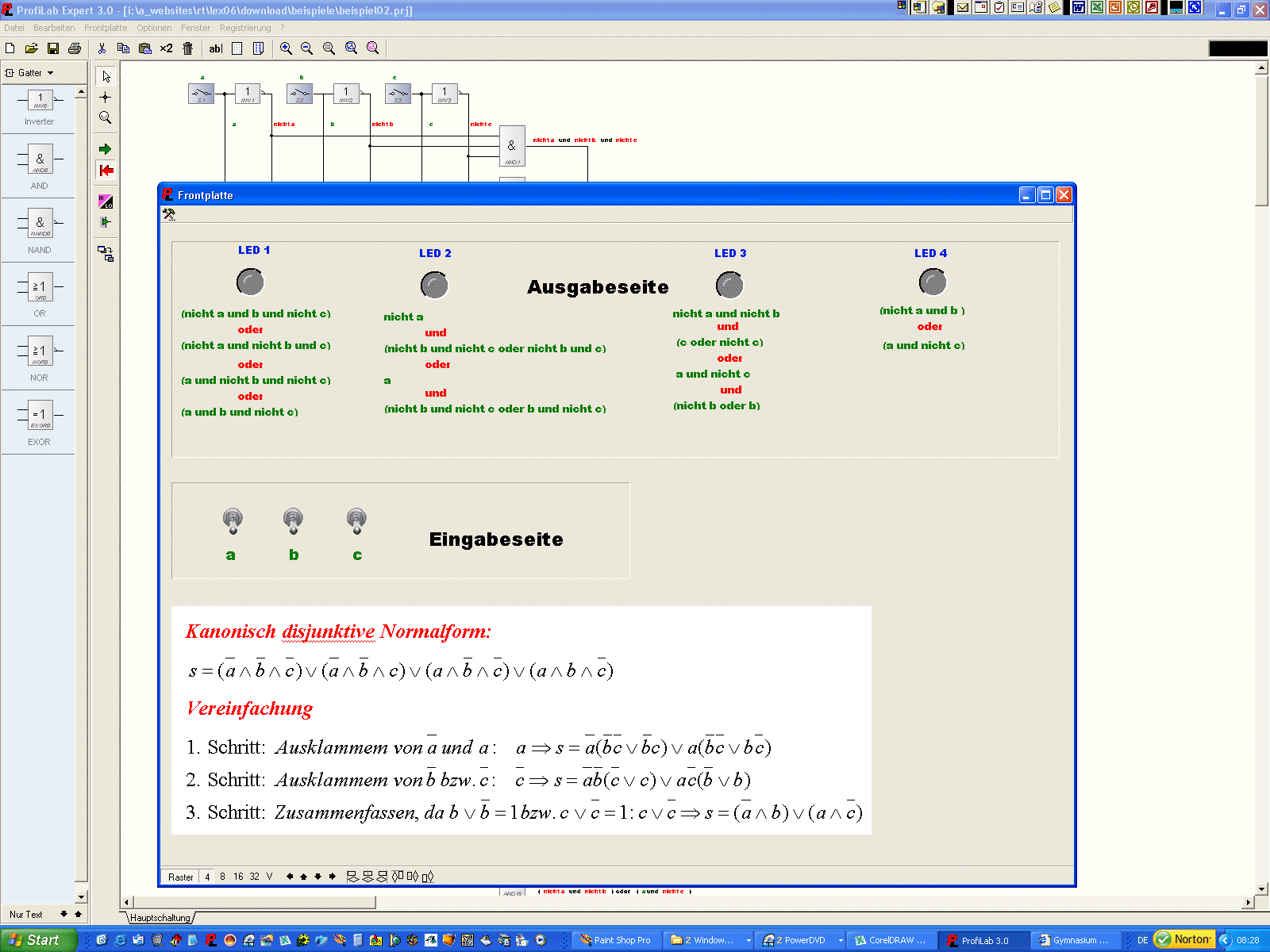Toggle switch S3 in the circuit diagram
The width and height of the screenshot is (1270, 952).
coord(398,94)
